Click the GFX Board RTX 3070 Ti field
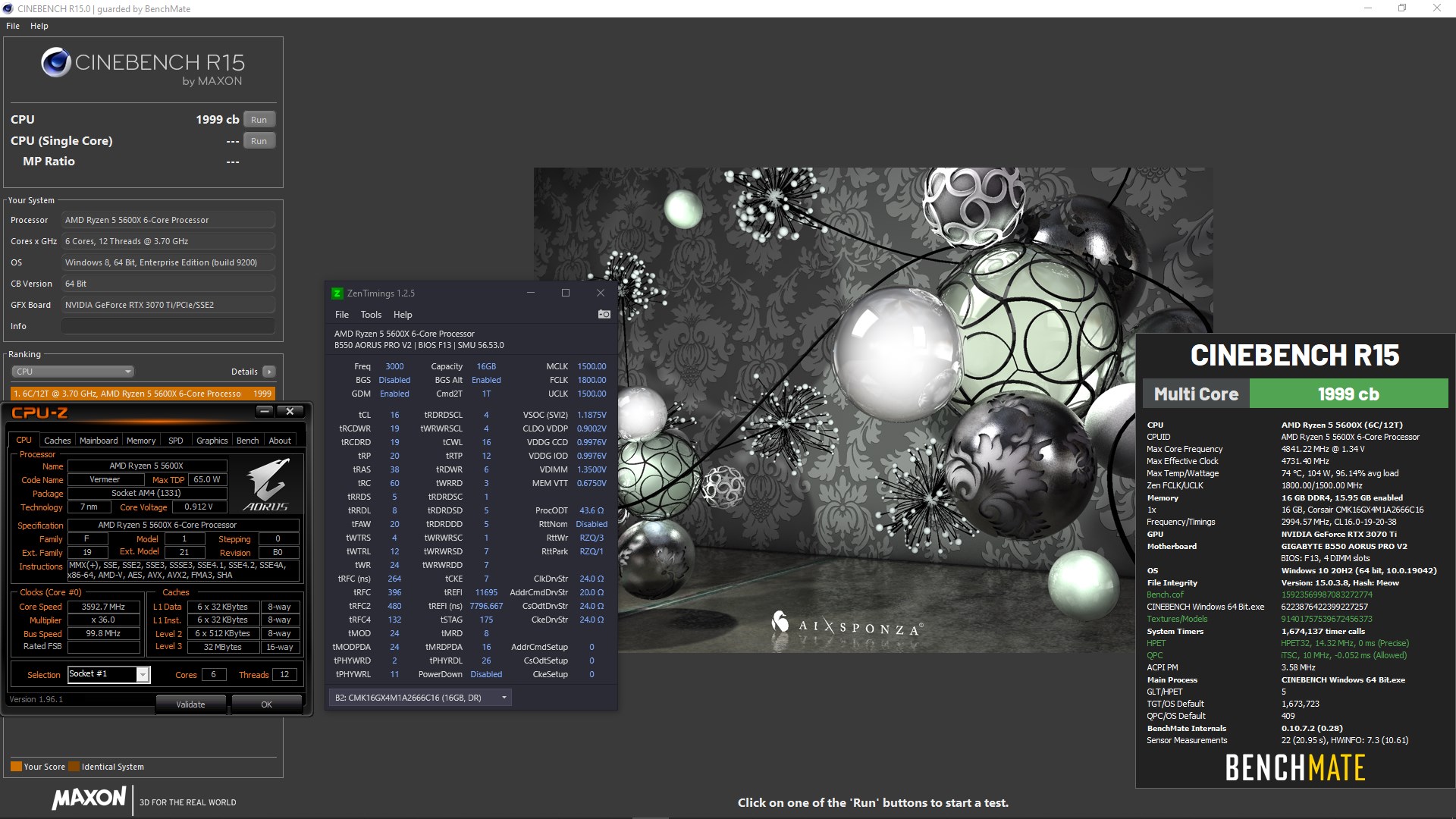The height and width of the screenshot is (819, 1456). coord(168,305)
